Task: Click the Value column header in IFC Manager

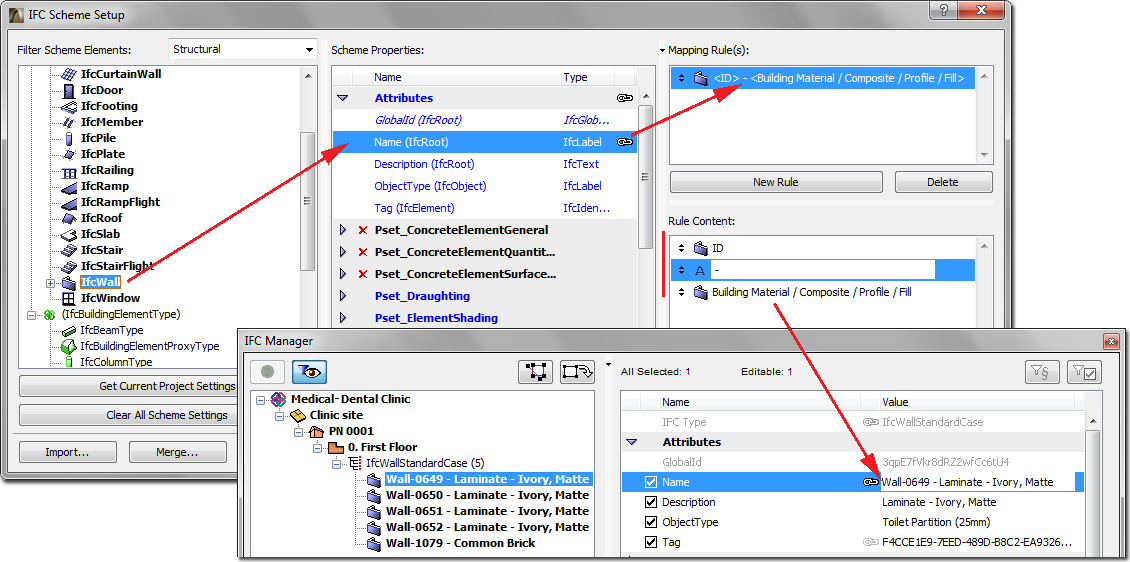Action: click(x=976, y=402)
